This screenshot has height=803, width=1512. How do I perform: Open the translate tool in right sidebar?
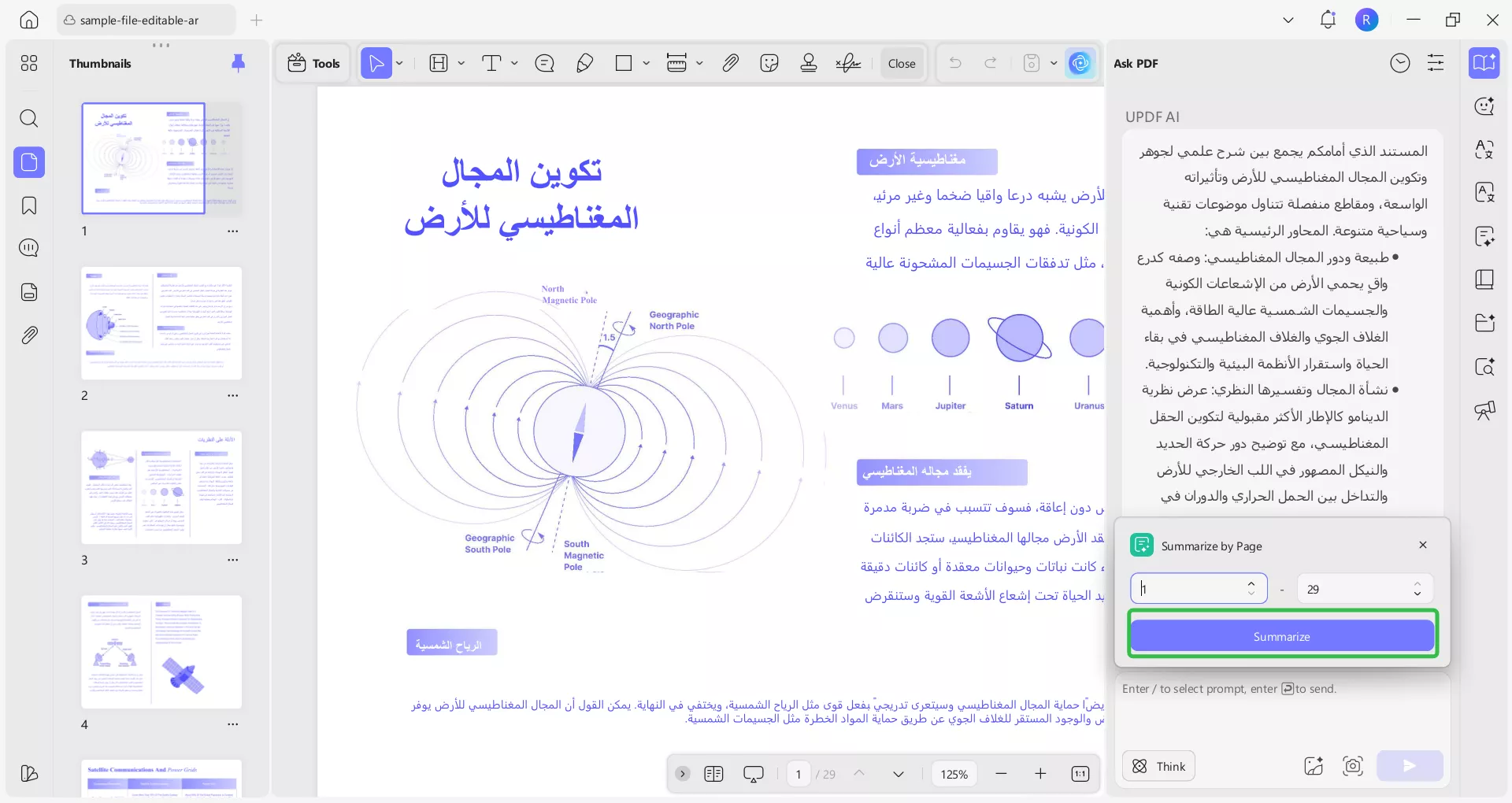[1484, 149]
